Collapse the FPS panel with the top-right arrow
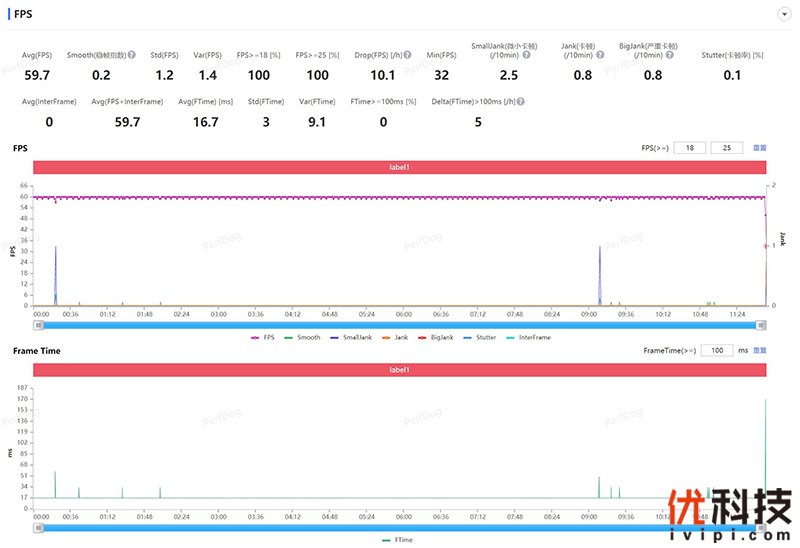 coord(784,14)
